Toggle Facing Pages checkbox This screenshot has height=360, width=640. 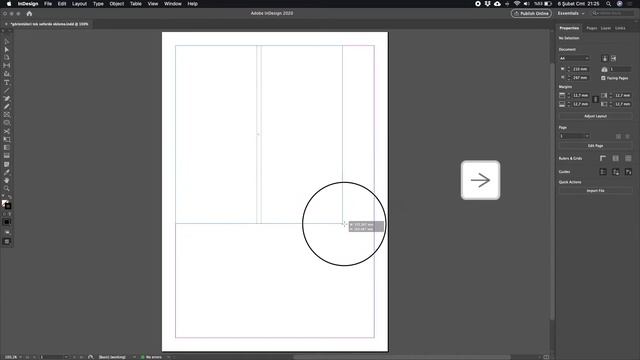click(603, 78)
